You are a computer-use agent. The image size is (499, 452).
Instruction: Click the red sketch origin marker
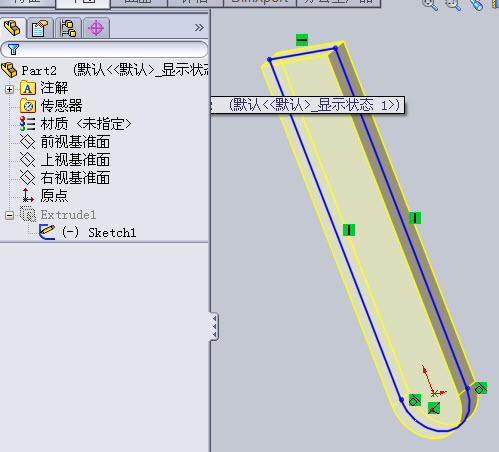coord(433,394)
